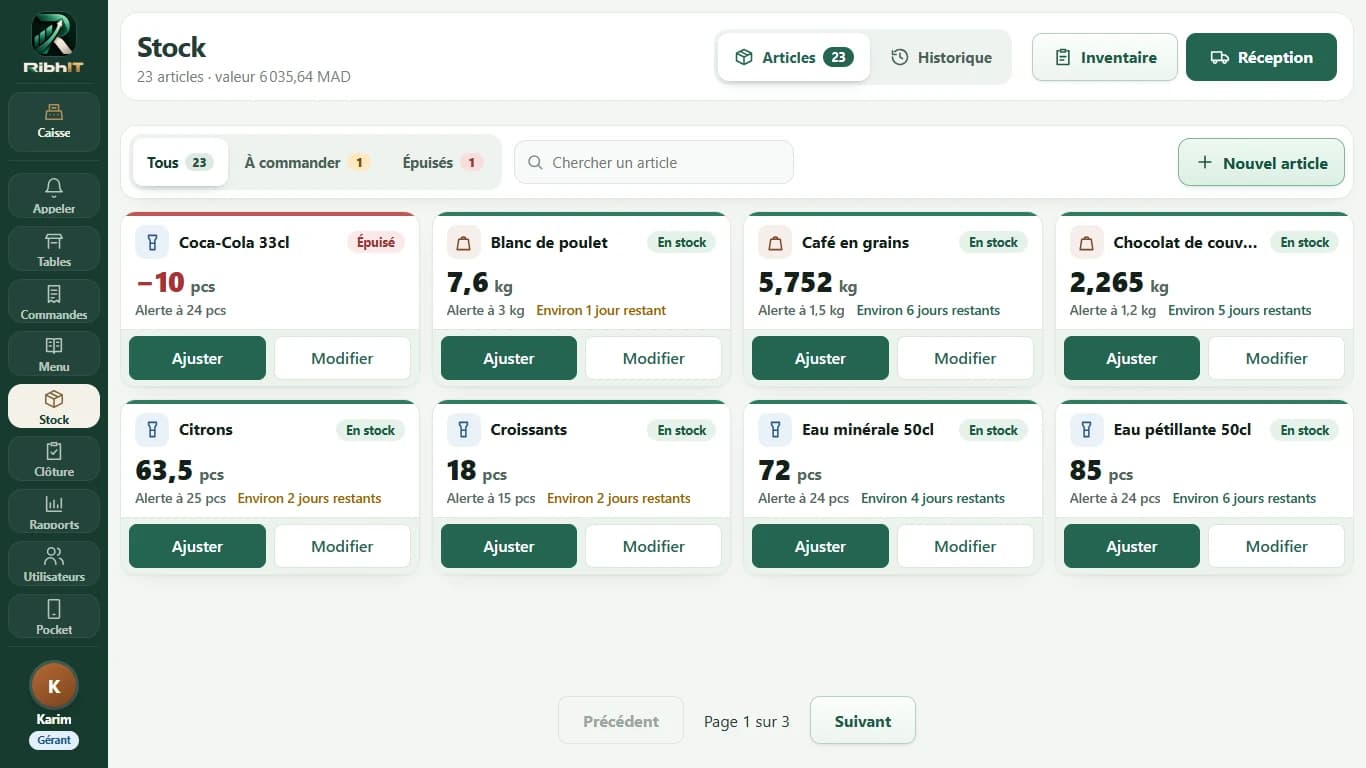Click Ajuster for Coca-Cola 33cl

click(x=197, y=358)
